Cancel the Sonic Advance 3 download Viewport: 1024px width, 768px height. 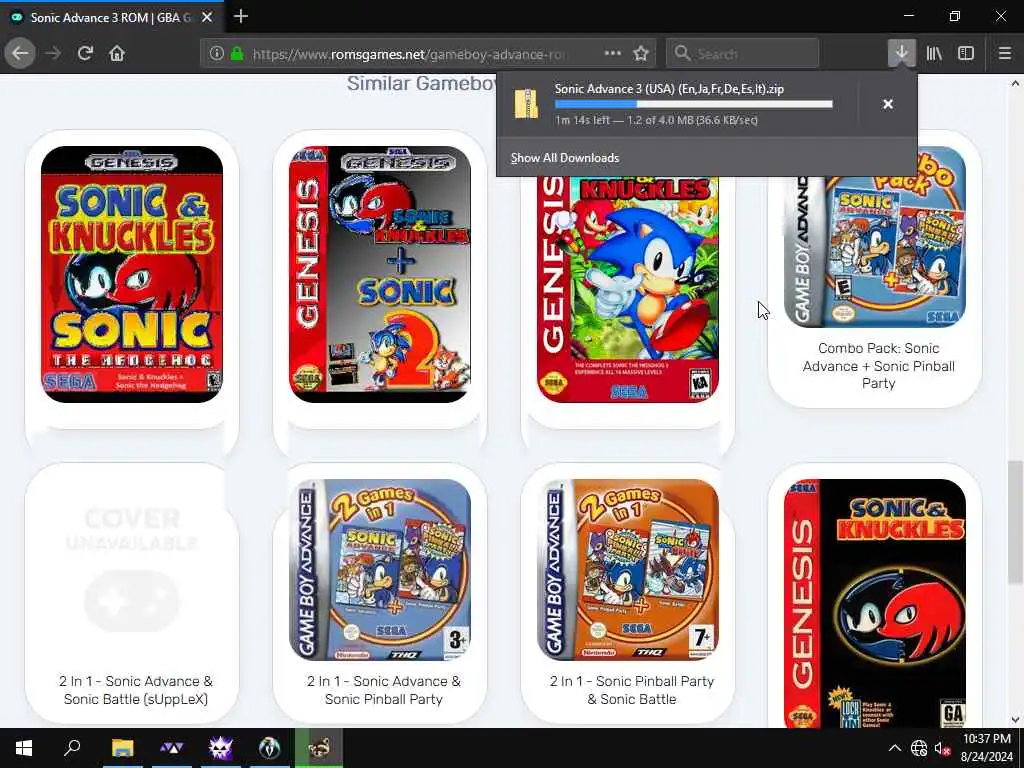point(888,104)
